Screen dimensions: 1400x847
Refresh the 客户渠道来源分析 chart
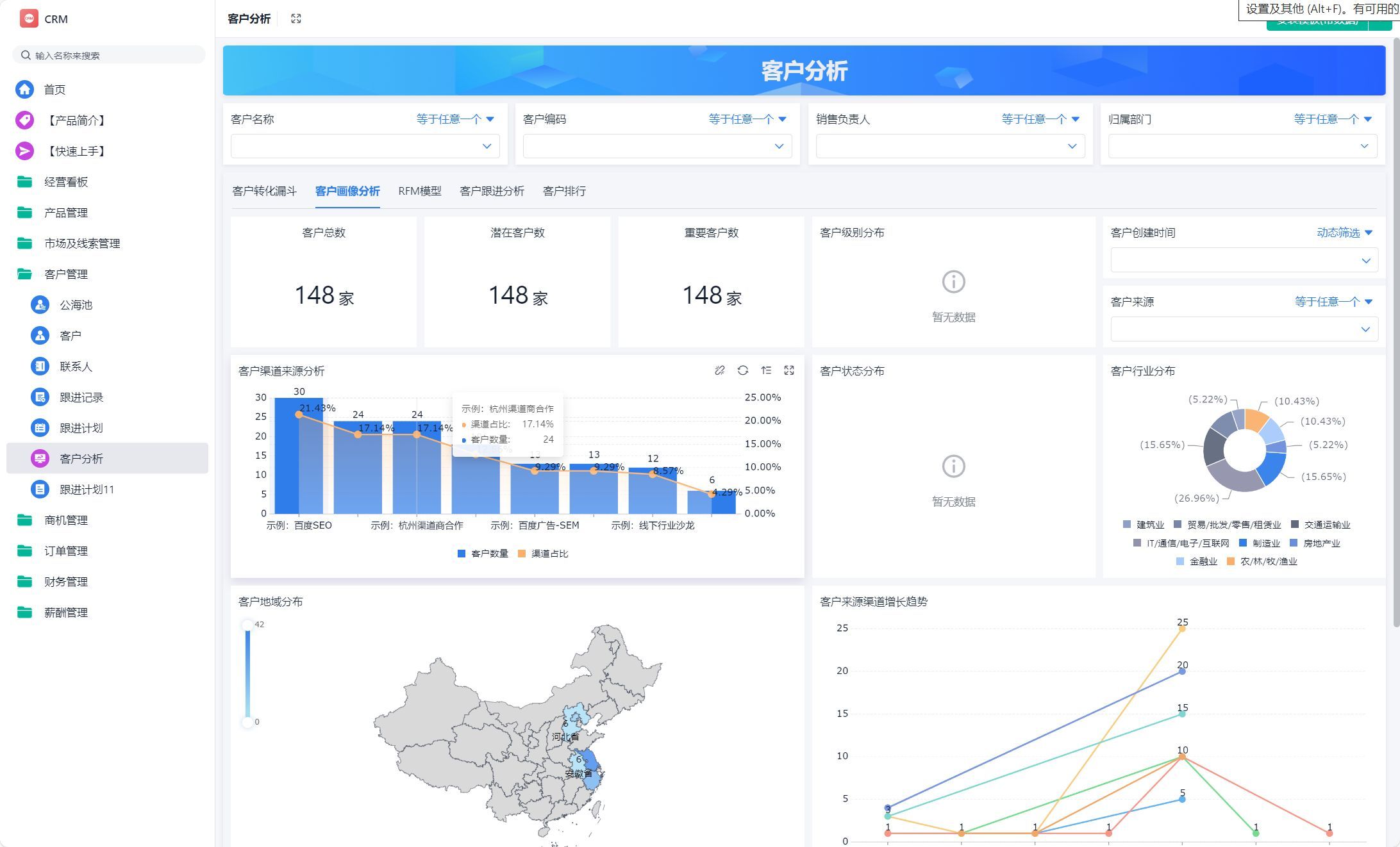(742, 370)
